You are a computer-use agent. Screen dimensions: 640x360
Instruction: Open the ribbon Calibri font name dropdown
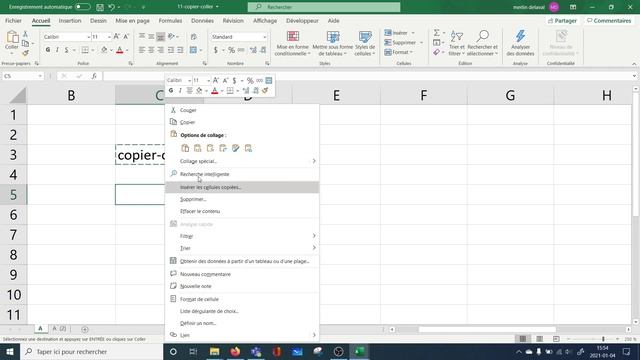(88, 37)
